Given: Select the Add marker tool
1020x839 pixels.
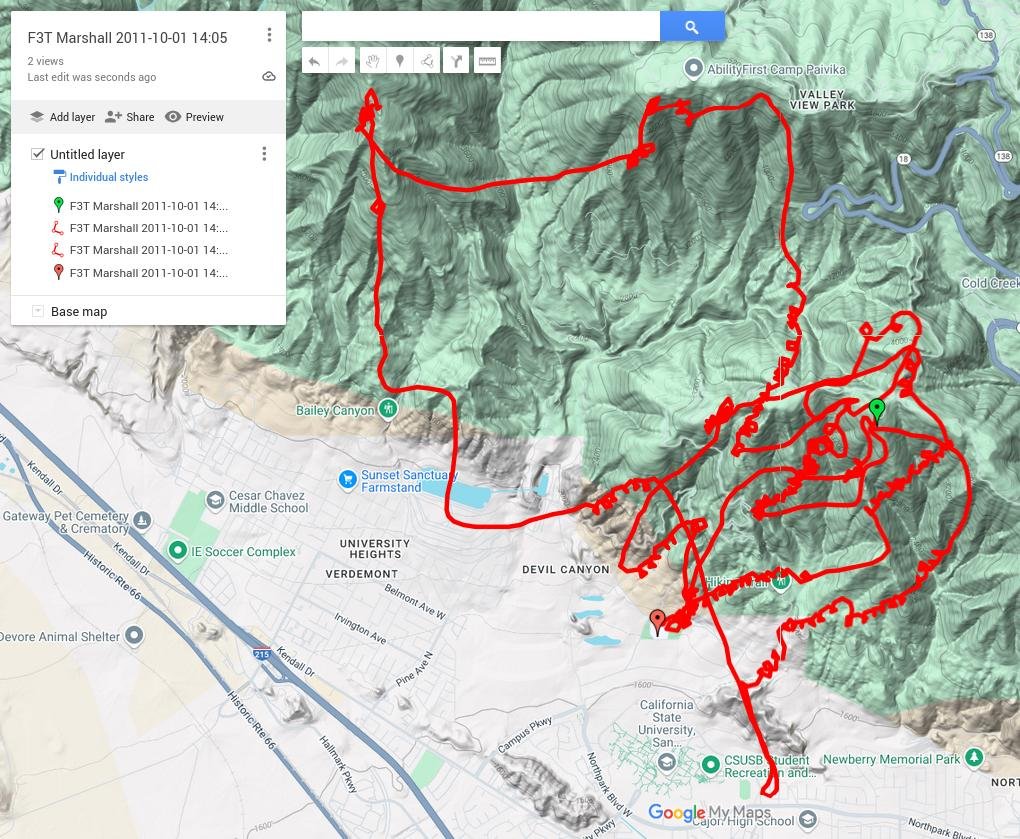Looking at the screenshot, I should [400, 61].
